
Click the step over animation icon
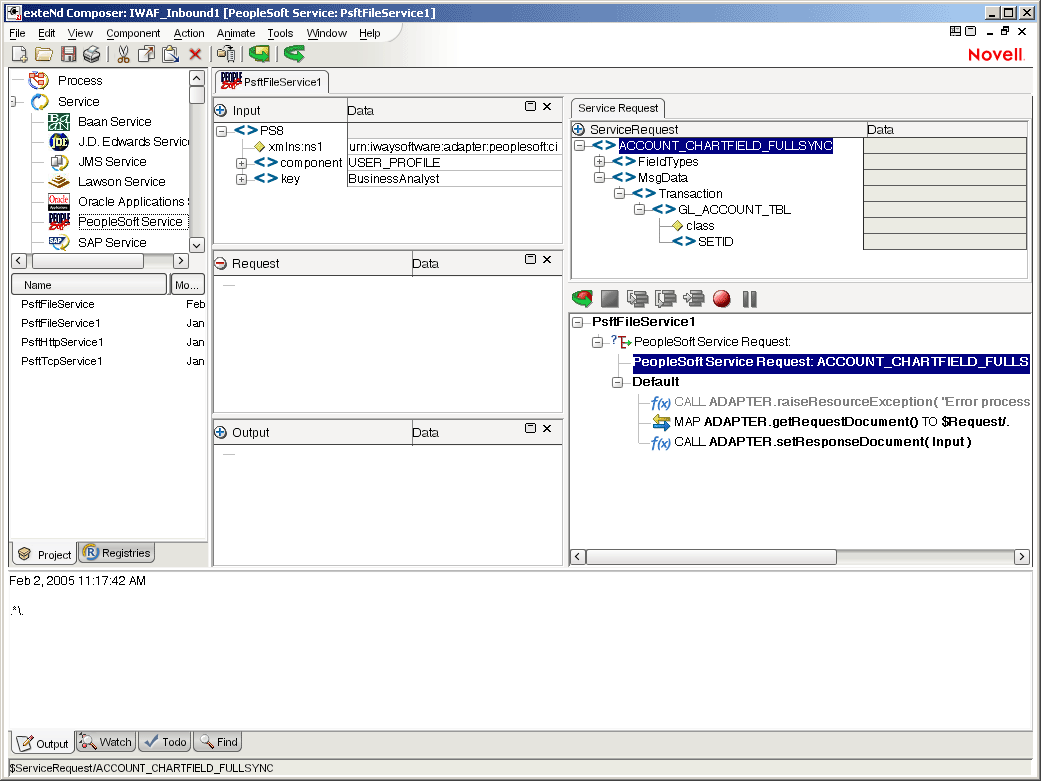click(x=665, y=299)
